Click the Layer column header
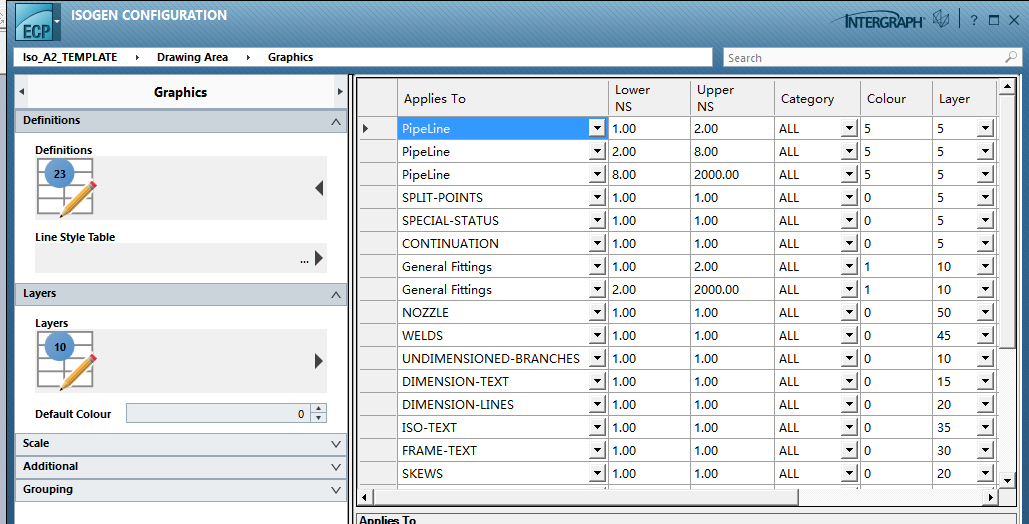Viewport: 1029px width, 524px height. [964, 98]
